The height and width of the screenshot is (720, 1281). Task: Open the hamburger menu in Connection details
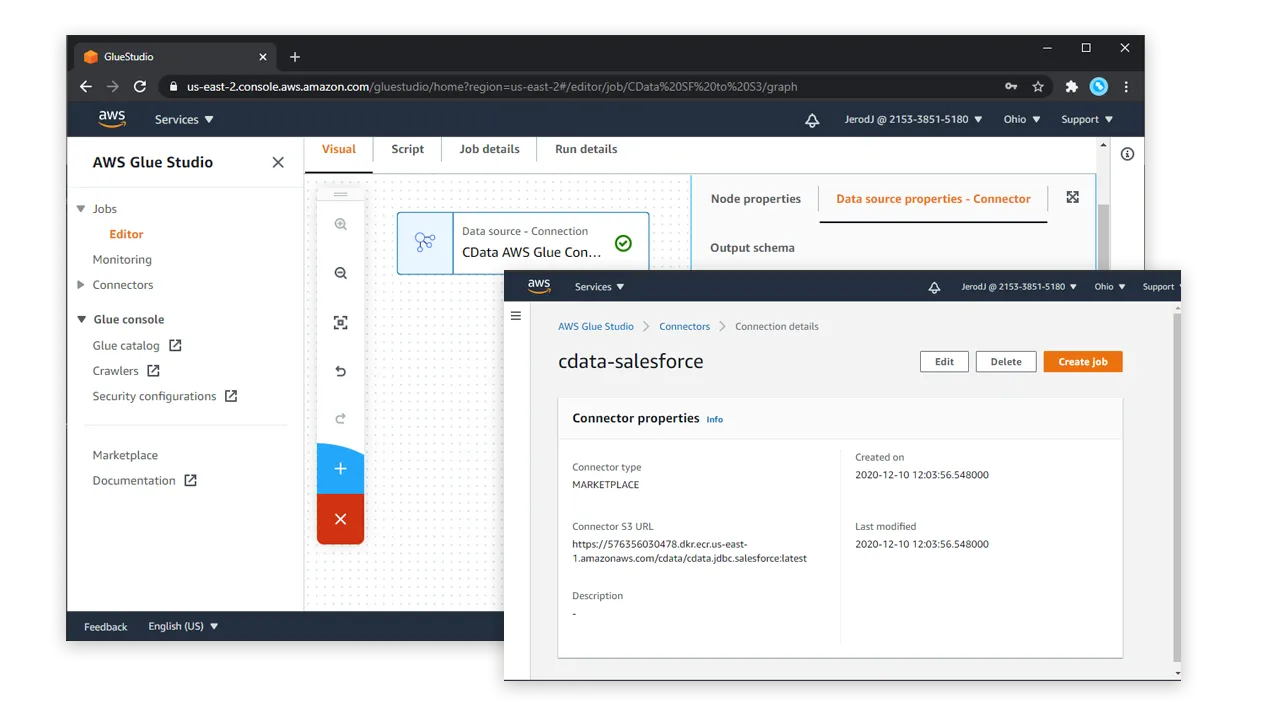point(516,315)
